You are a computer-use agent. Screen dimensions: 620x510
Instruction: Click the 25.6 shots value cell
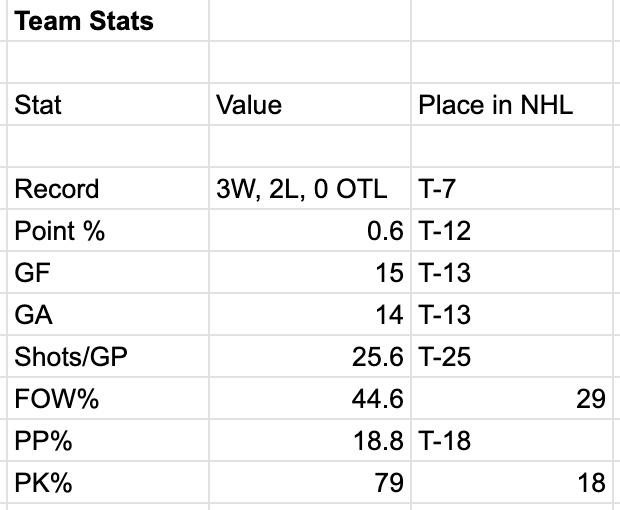click(x=378, y=357)
